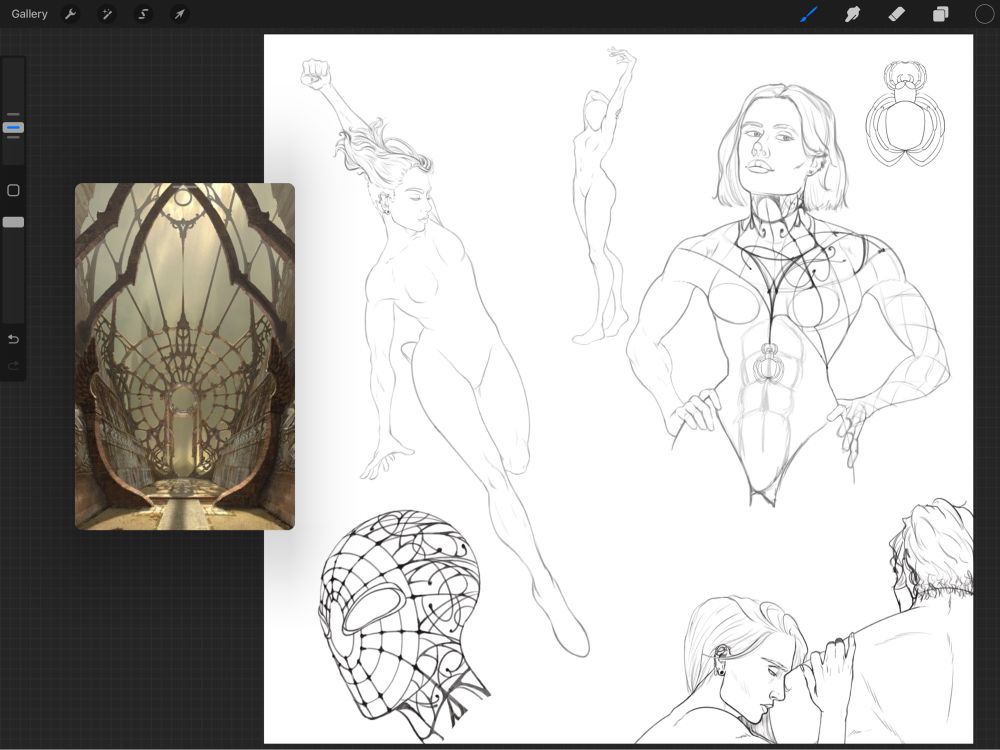Open the Layers panel
This screenshot has height=750, width=1000.
pyautogui.click(x=939, y=14)
